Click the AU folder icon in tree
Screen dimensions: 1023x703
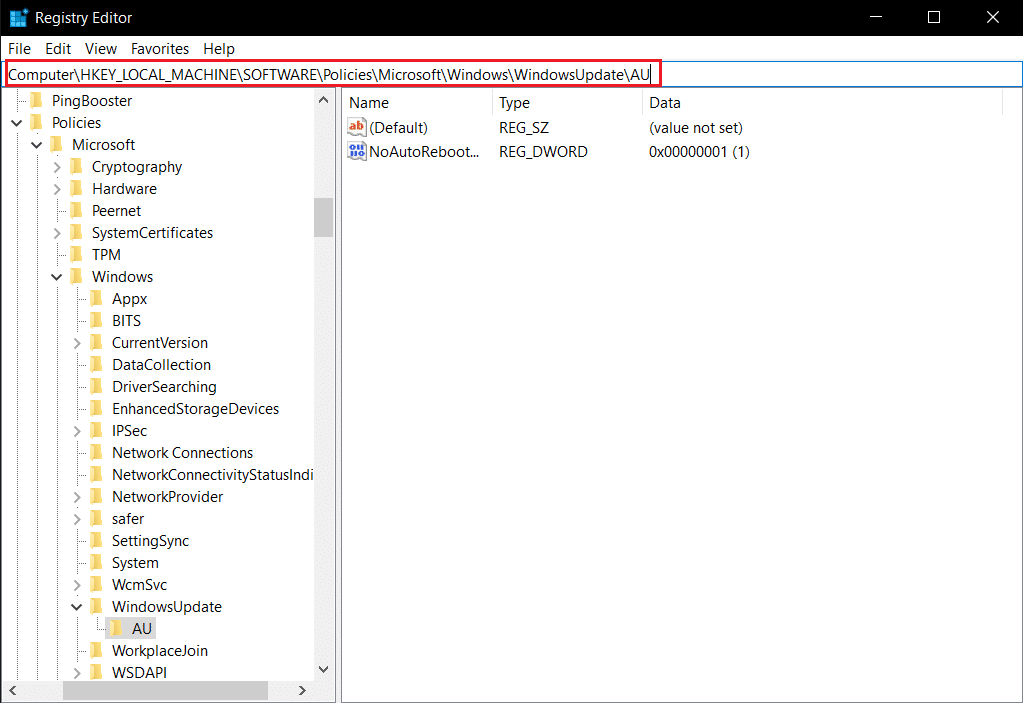coord(116,628)
